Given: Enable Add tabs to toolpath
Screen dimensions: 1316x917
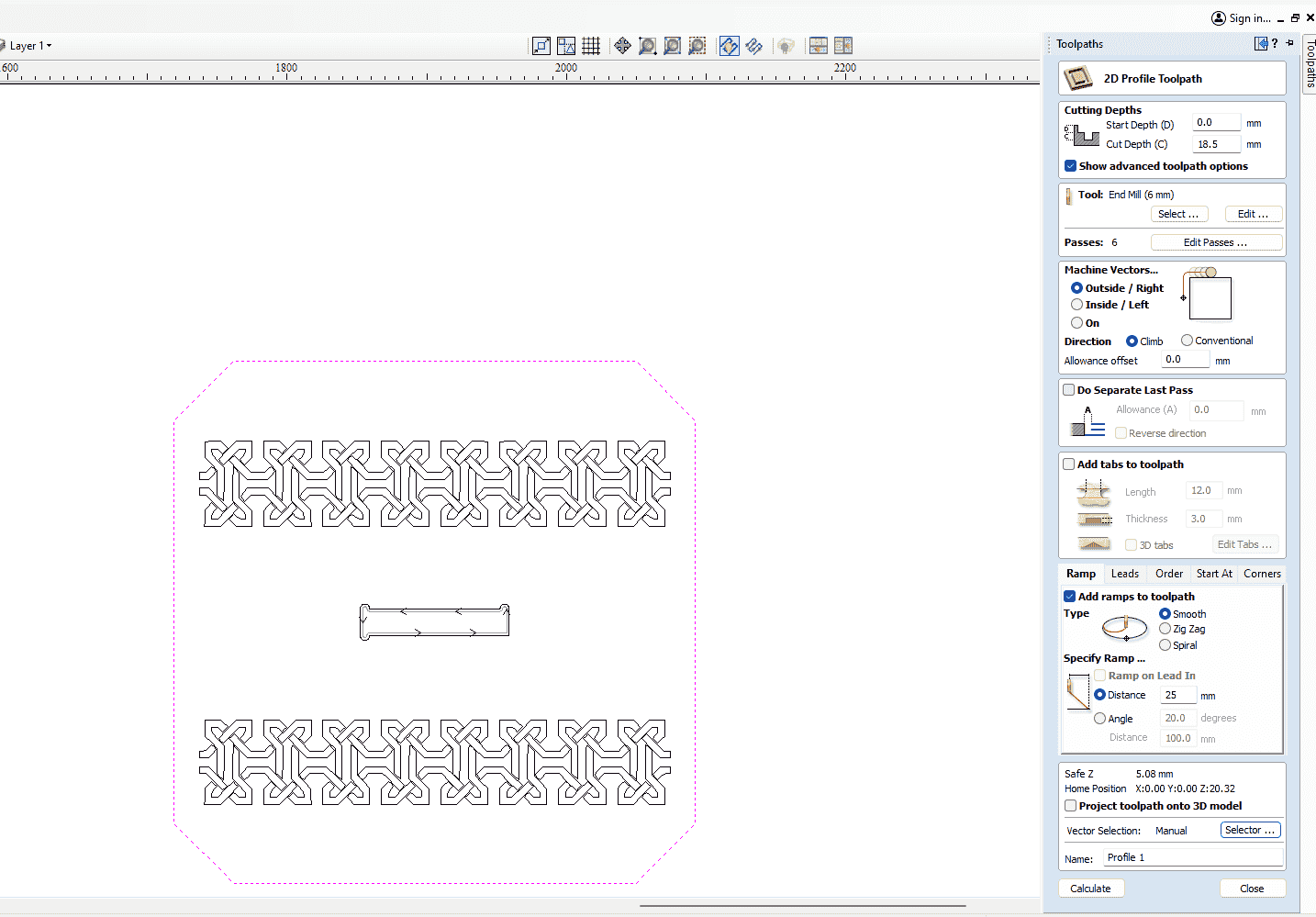Looking at the screenshot, I should (1069, 464).
